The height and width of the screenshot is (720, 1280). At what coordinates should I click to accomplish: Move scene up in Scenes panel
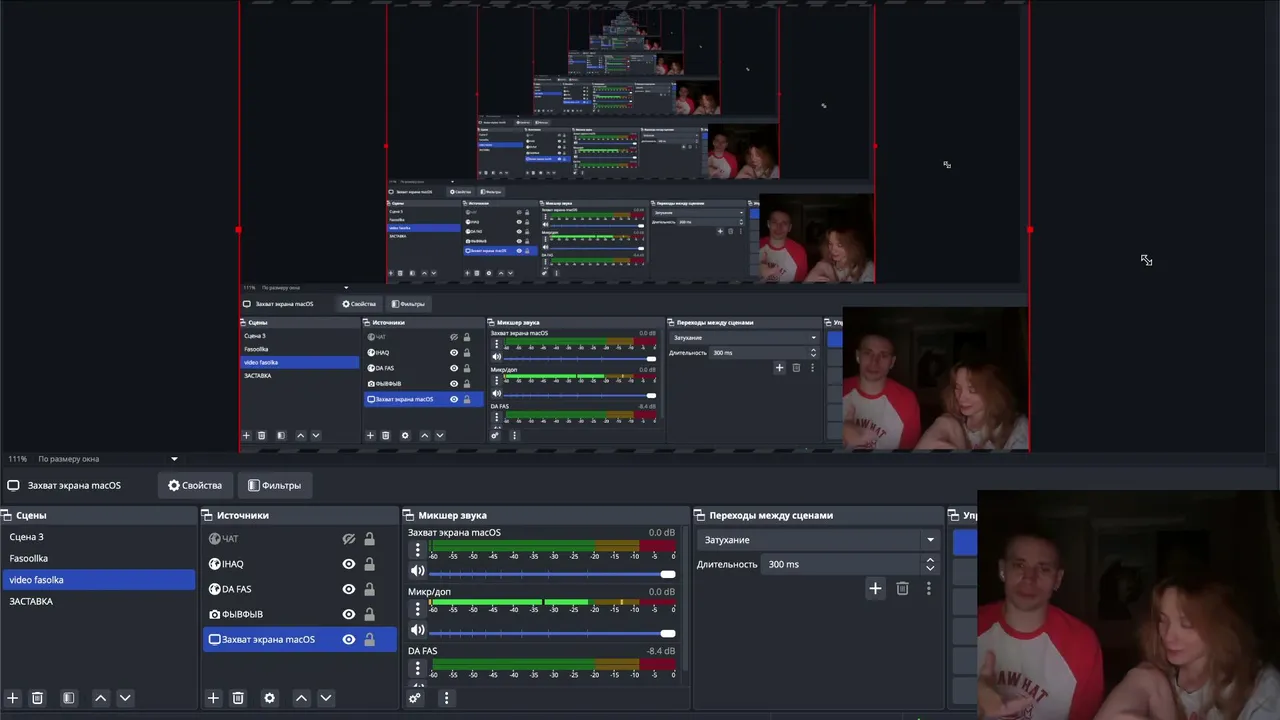point(100,698)
